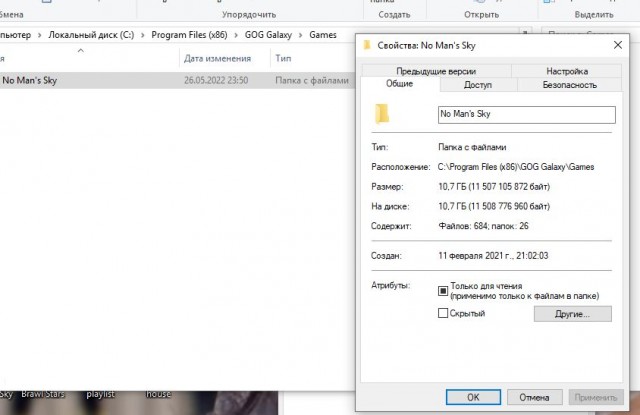640x415 pixels.
Task: Click the large folder icon in properties
Action: coord(382,113)
